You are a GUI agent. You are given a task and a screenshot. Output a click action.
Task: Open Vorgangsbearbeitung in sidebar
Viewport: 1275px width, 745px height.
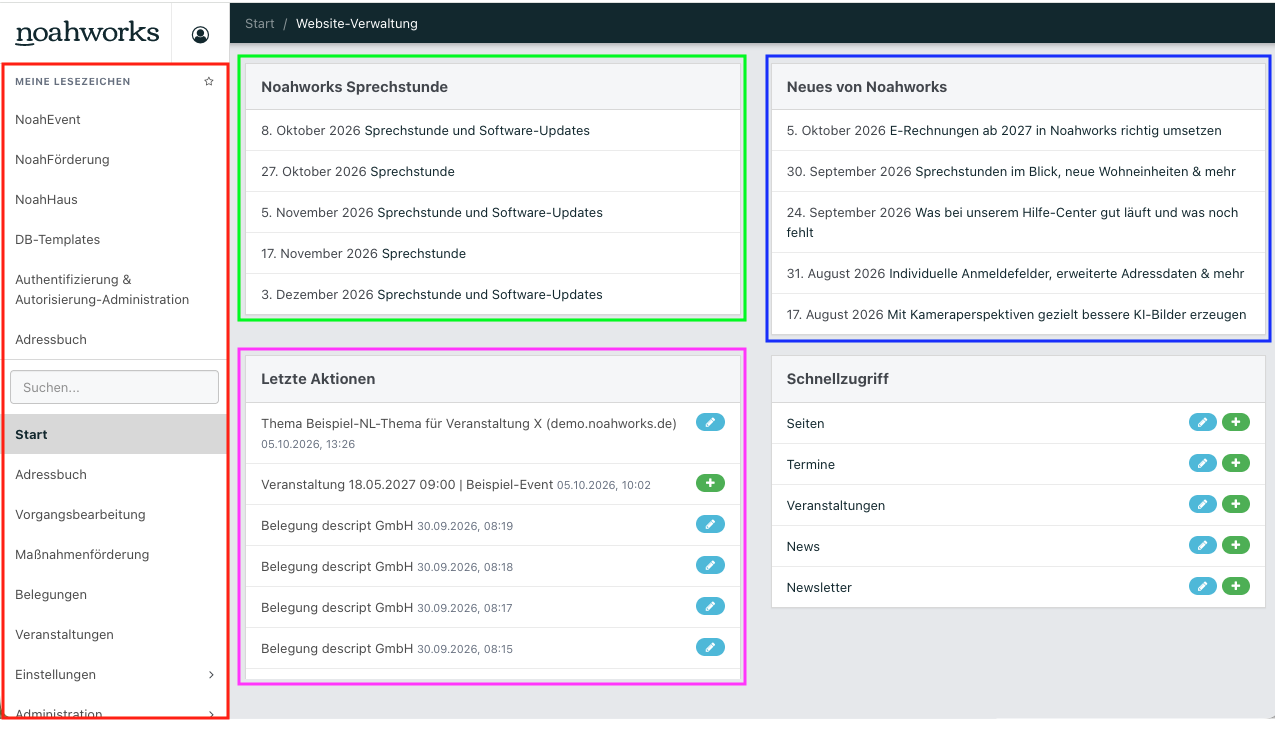(x=80, y=515)
